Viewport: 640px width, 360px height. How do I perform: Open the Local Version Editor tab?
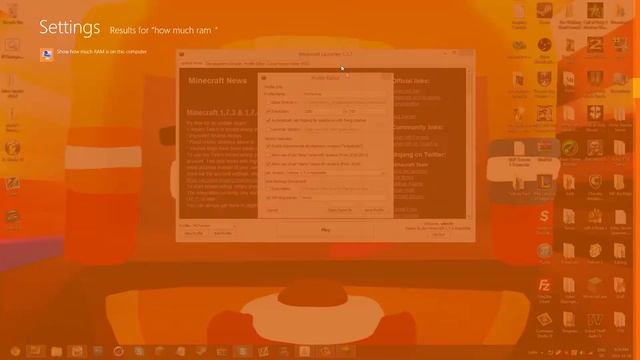288,64
